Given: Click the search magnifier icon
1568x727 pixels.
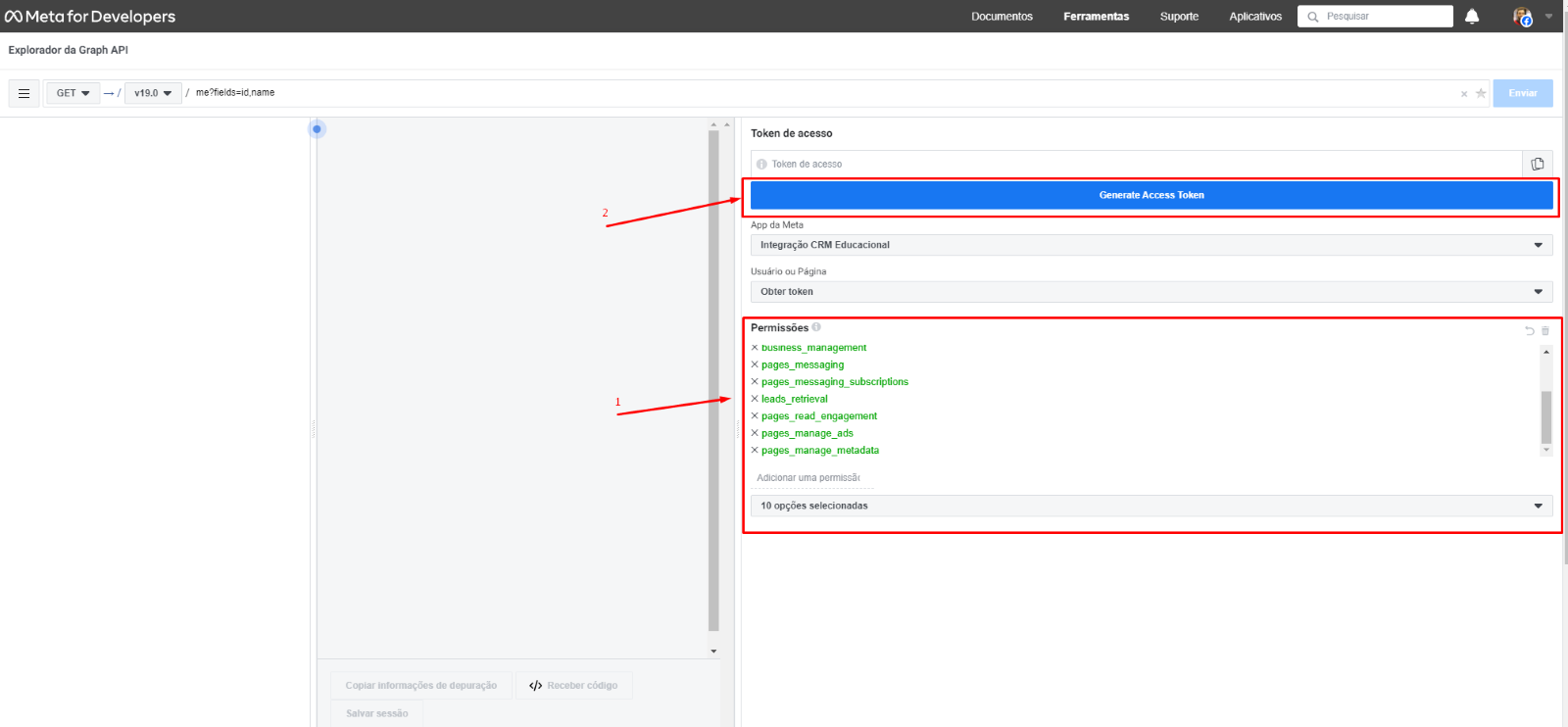Looking at the screenshot, I should [x=1313, y=17].
